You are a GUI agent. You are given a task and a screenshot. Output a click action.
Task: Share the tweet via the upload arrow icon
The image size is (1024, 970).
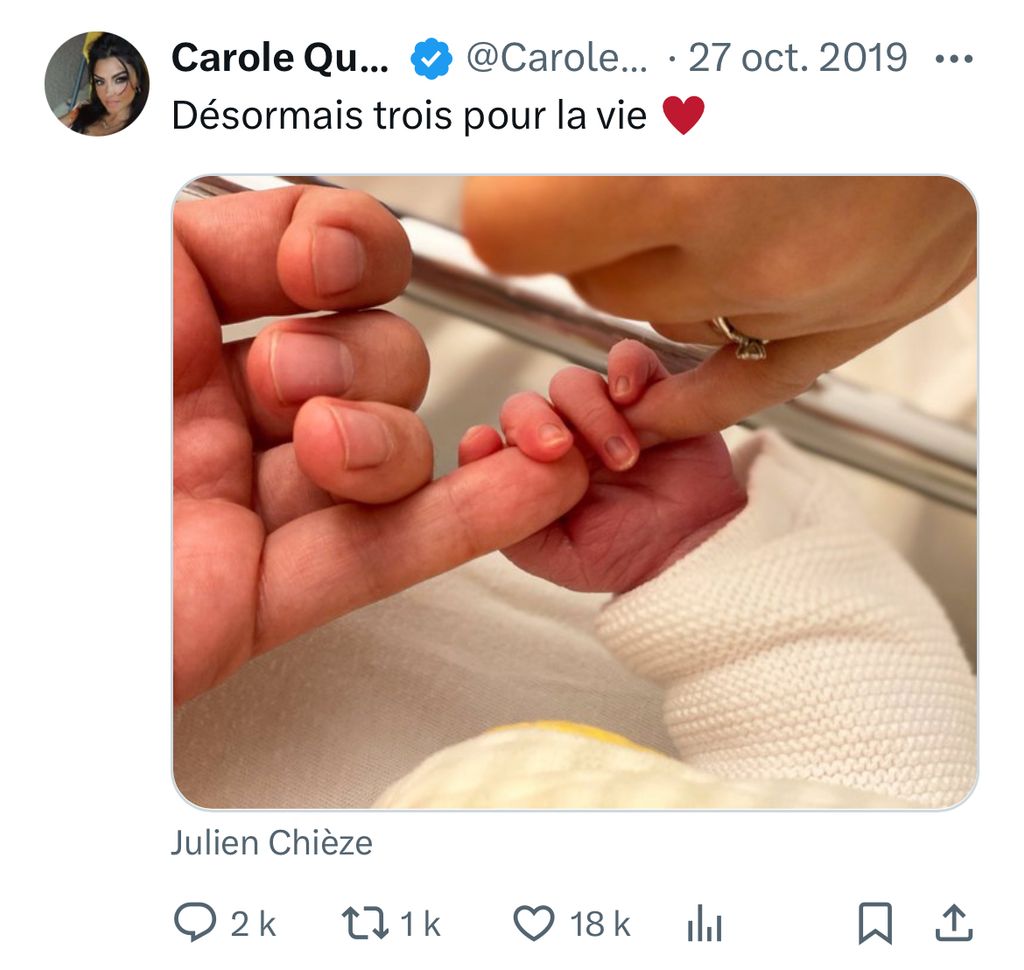952,923
